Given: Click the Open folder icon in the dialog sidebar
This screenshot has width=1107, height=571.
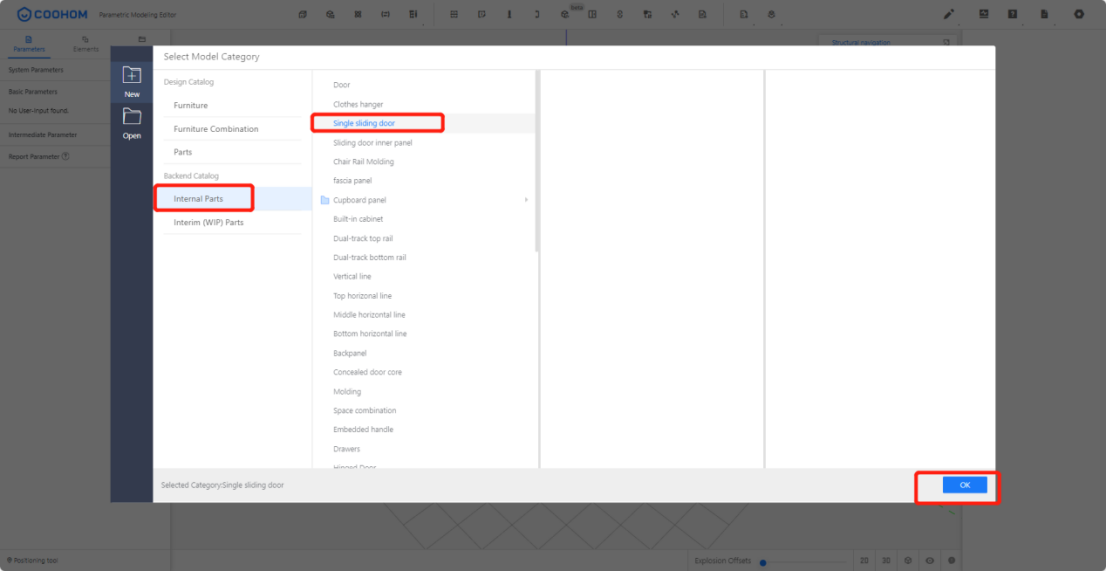Looking at the screenshot, I should pyautogui.click(x=131, y=116).
